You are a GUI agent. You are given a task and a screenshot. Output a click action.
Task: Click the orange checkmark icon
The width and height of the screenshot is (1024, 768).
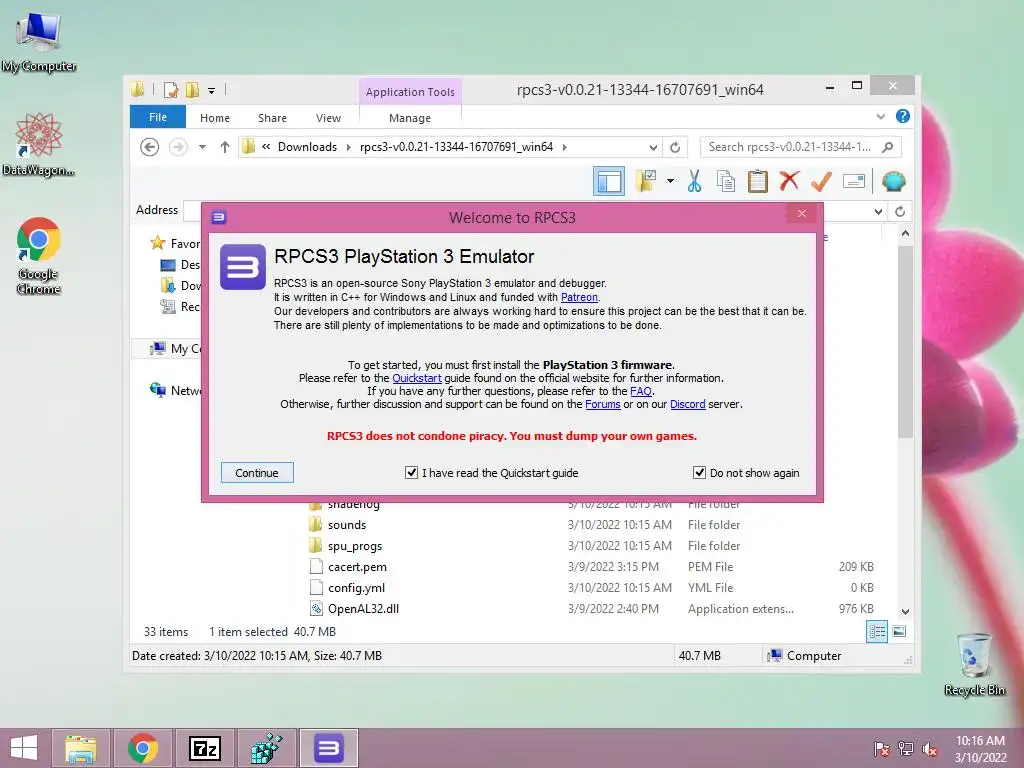point(821,181)
